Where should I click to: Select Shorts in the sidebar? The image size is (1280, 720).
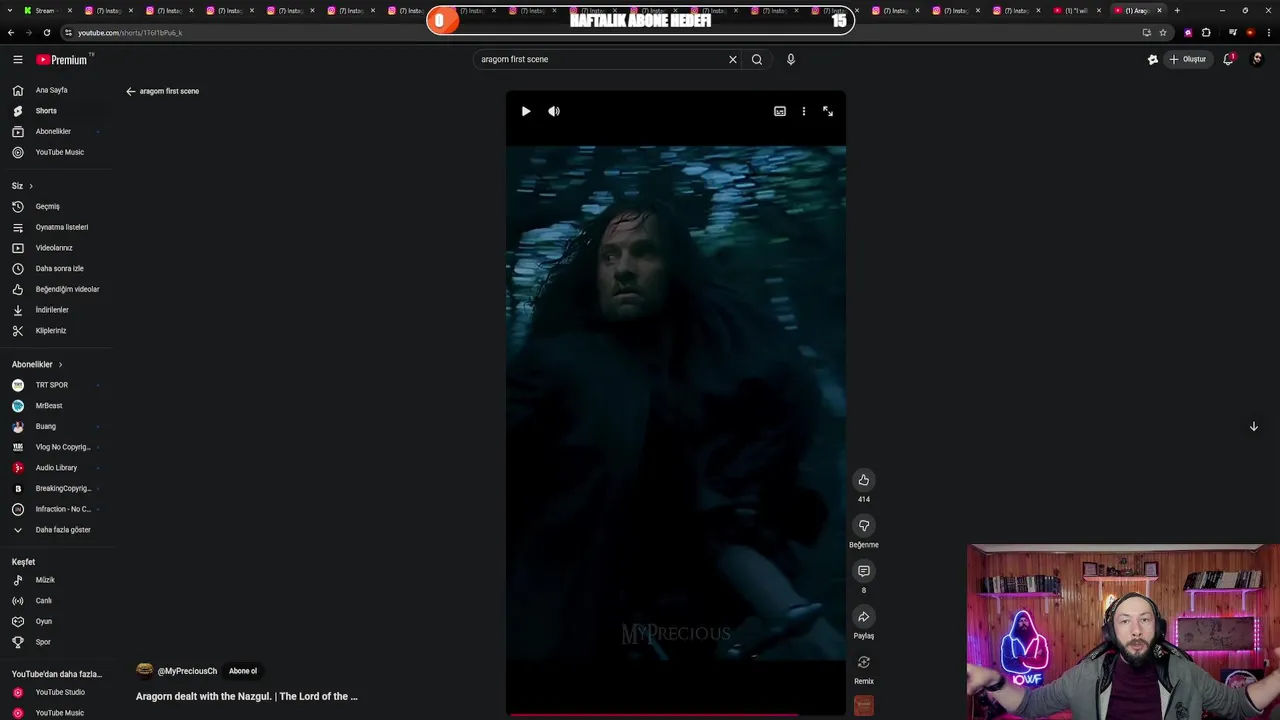[55, 111]
